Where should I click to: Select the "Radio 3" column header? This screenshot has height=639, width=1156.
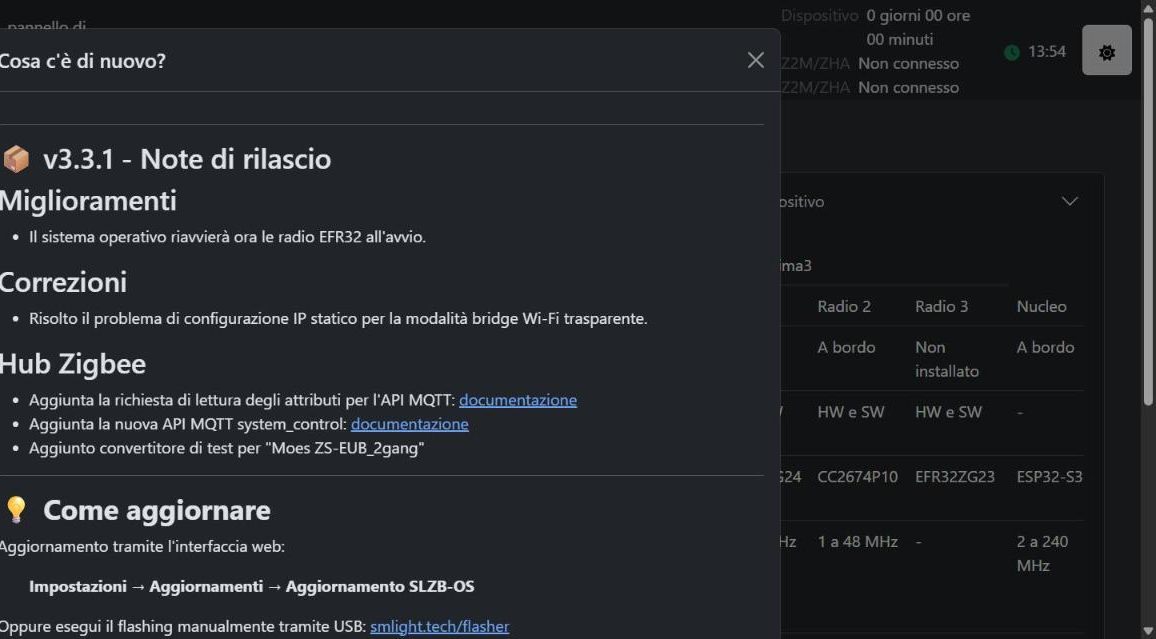tap(941, 307)
